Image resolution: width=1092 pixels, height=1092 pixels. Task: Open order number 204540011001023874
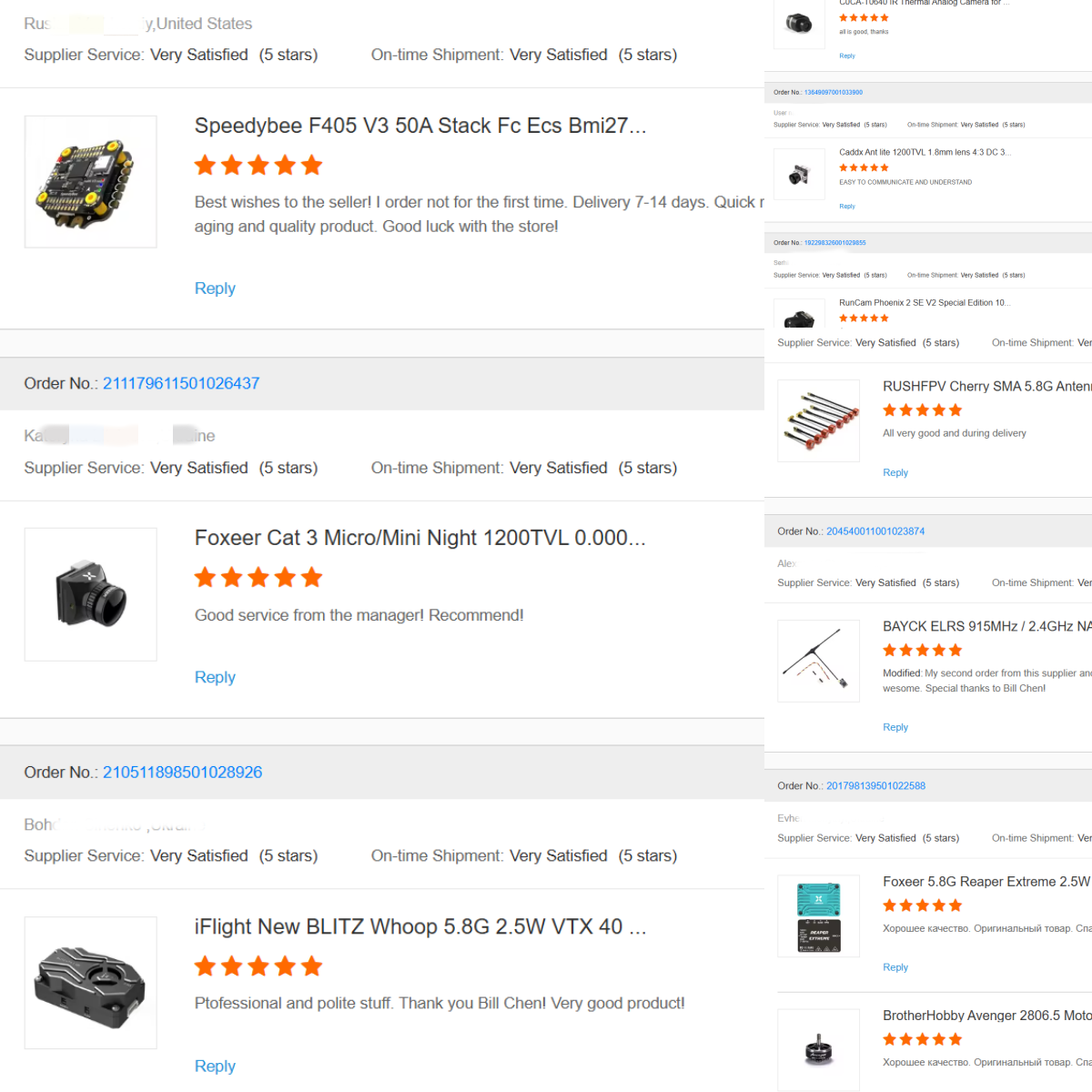tap(875, 531)
